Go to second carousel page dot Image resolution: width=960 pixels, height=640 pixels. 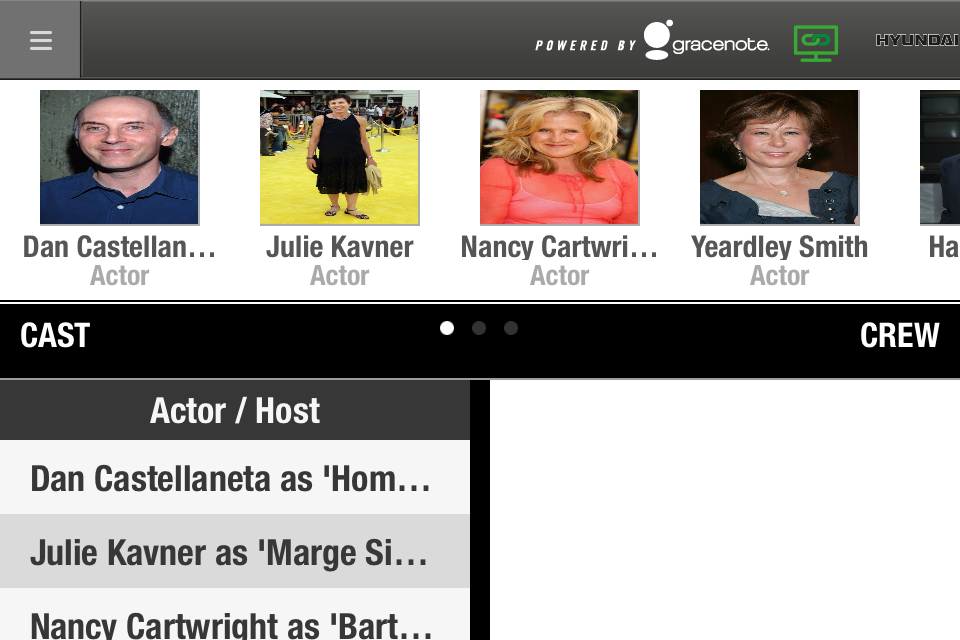(x=479, y=328)
